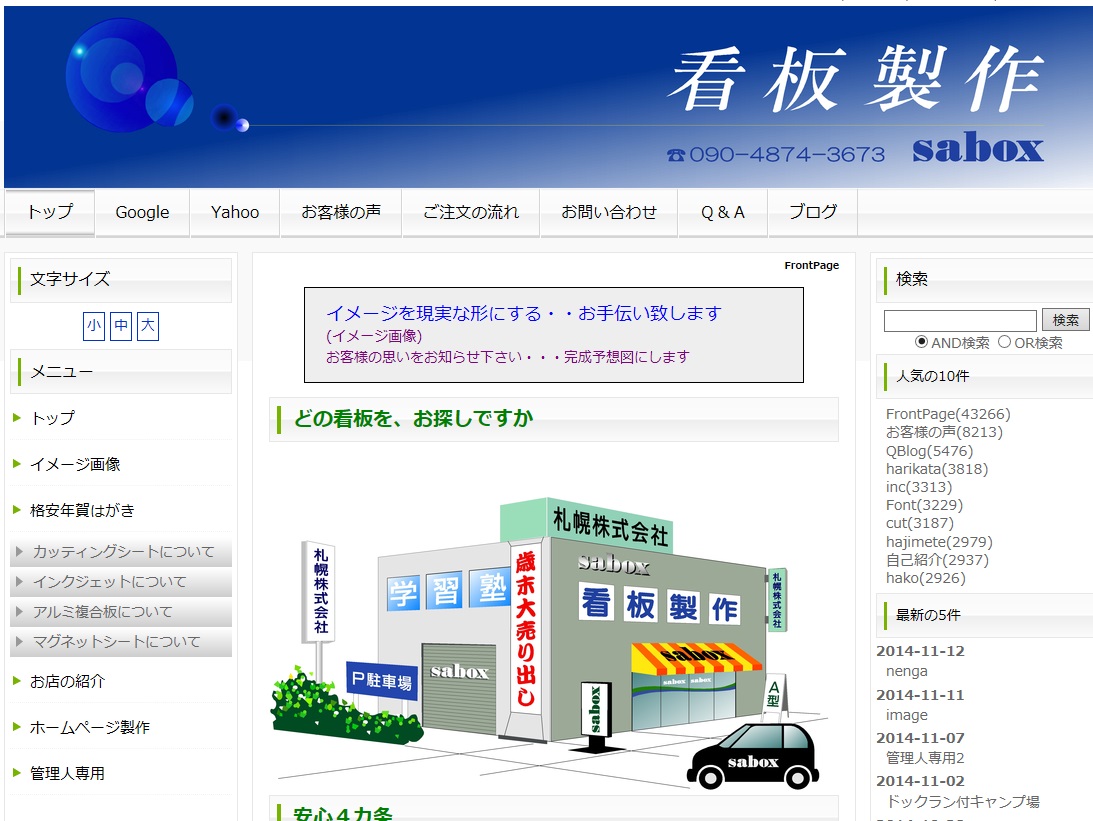The width and height of the screenshot is (1093, 821).
Task: Go to お客様の声 tab
Action: click(x=341, y=212)
